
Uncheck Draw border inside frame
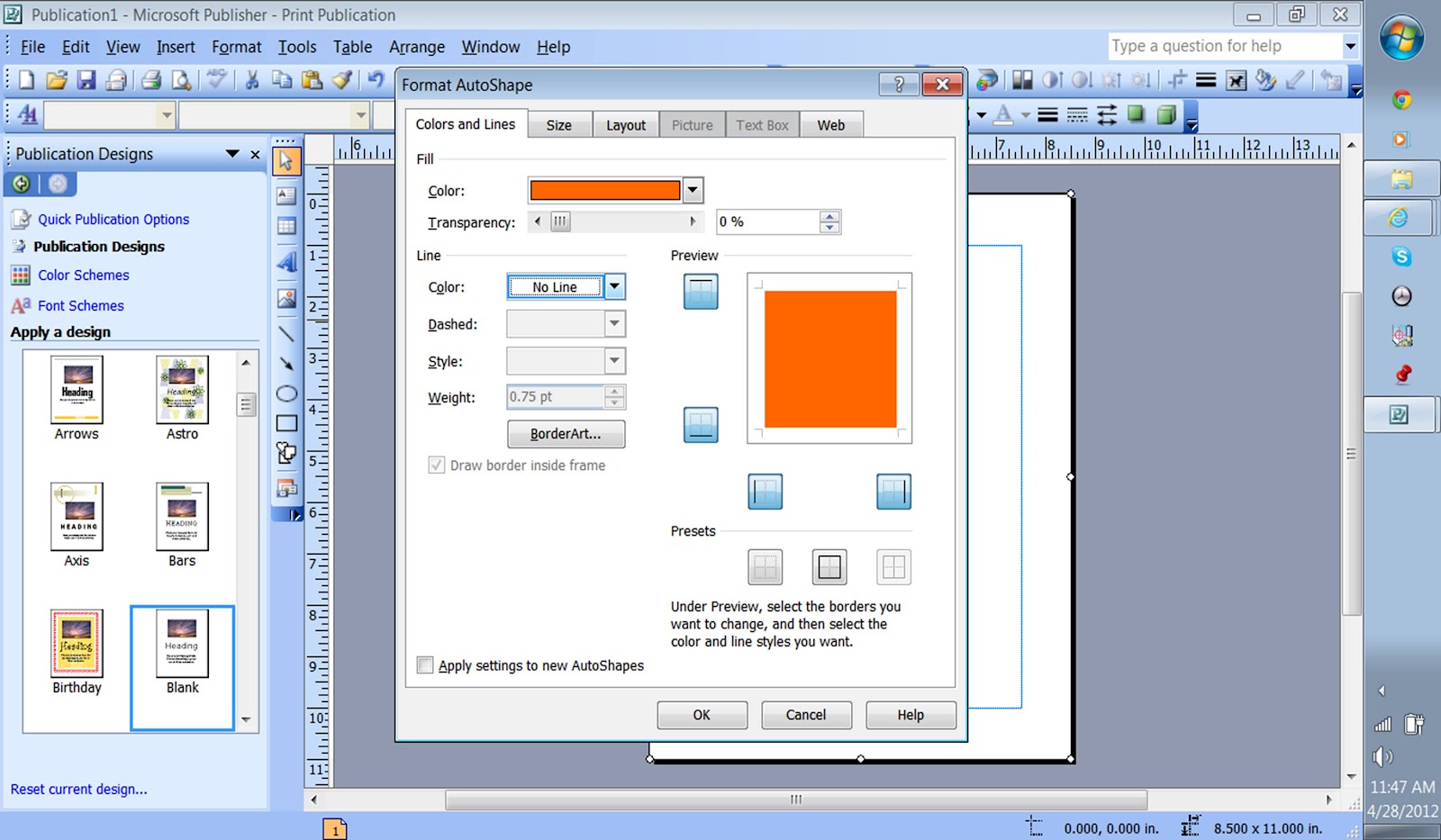coord(437,465)
